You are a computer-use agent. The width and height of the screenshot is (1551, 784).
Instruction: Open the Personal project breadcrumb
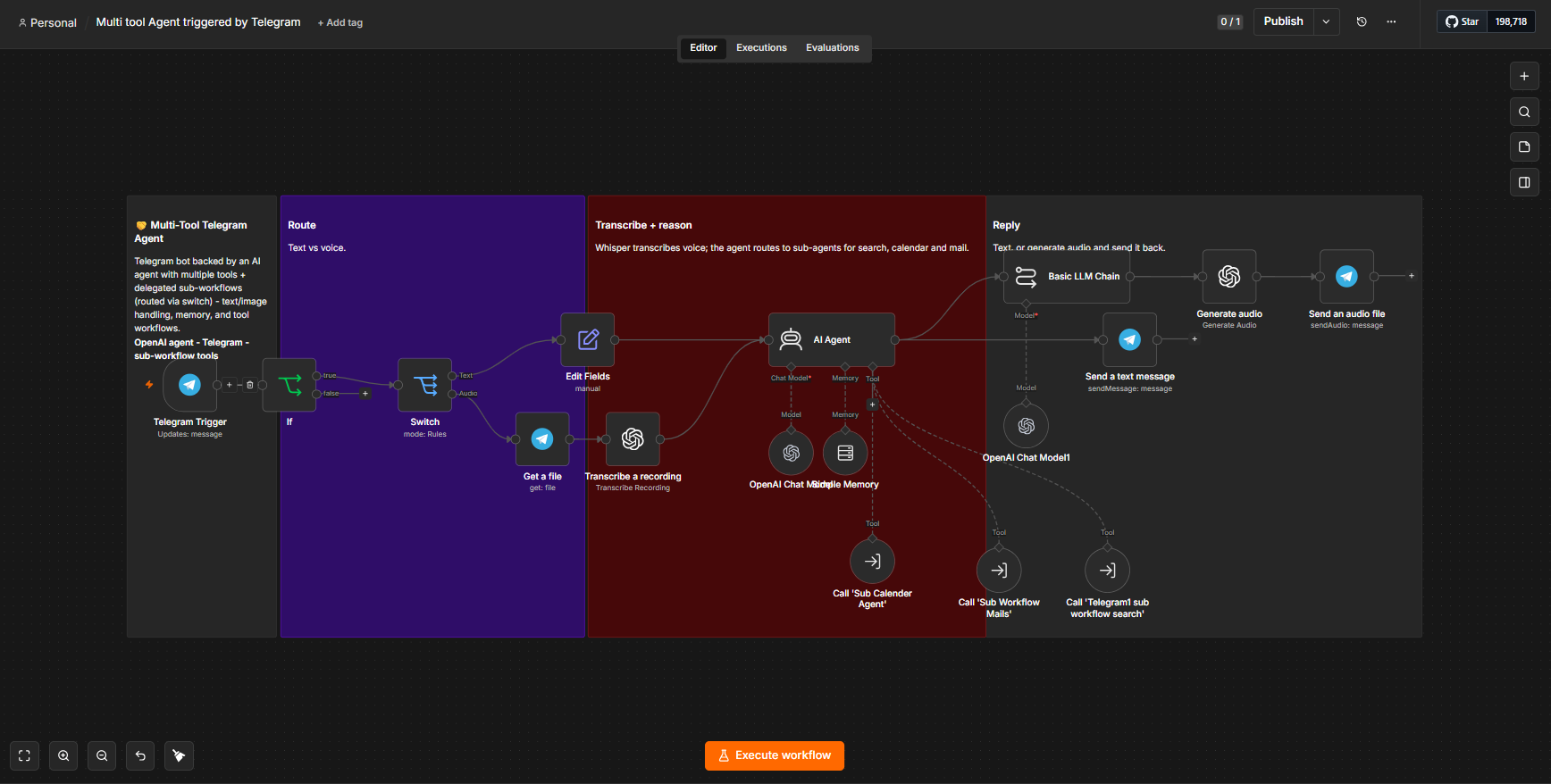(48, 23)
